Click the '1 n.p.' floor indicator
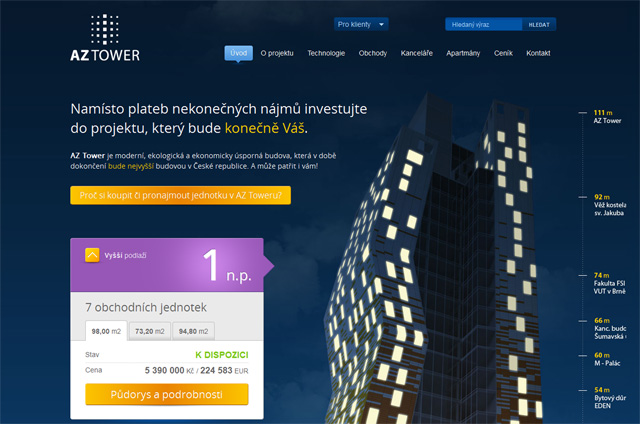This screenshot has width=640, height=424. 227,266
